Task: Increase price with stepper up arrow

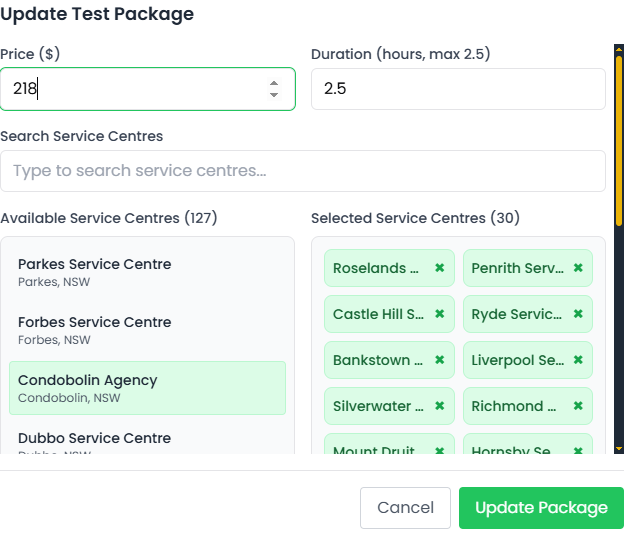Action: click(x=274, y=83)
